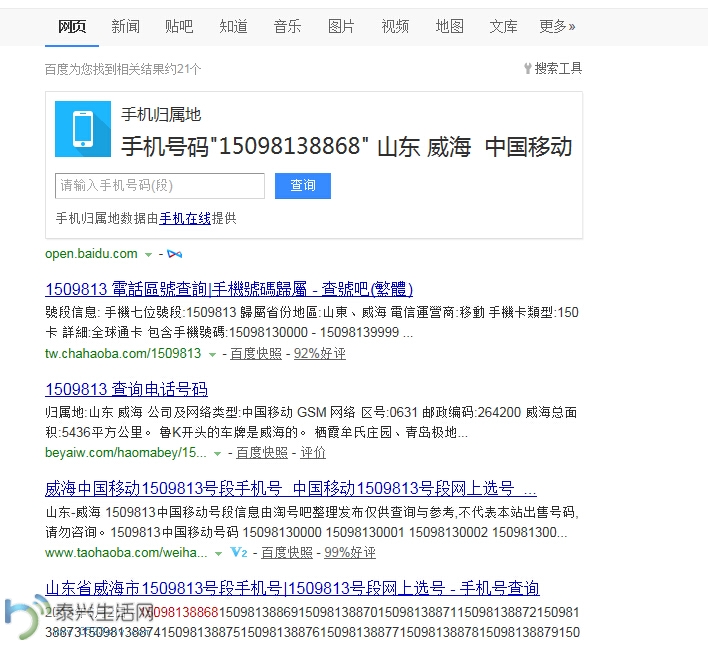The width and height of the screenshot is (708, 645).
Task: Click the Baidu open platform icon beside open.baidu.com
Action: pyautogui.click(x=174, y=254)
